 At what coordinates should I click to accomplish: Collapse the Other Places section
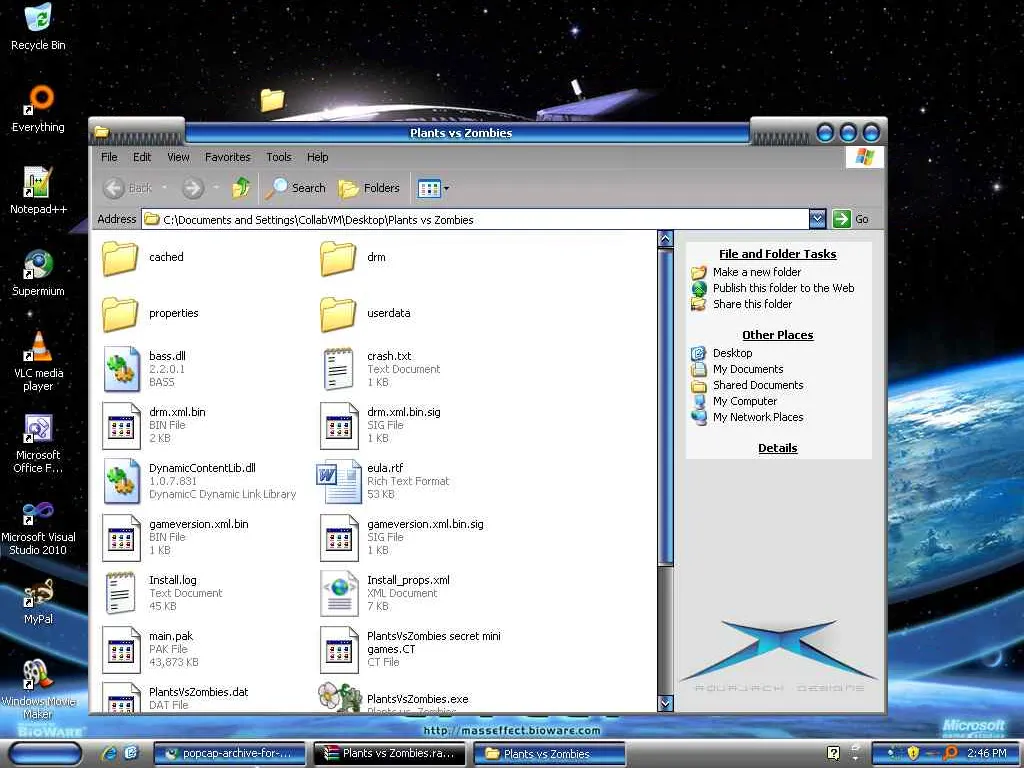click(x=777, y=335)
